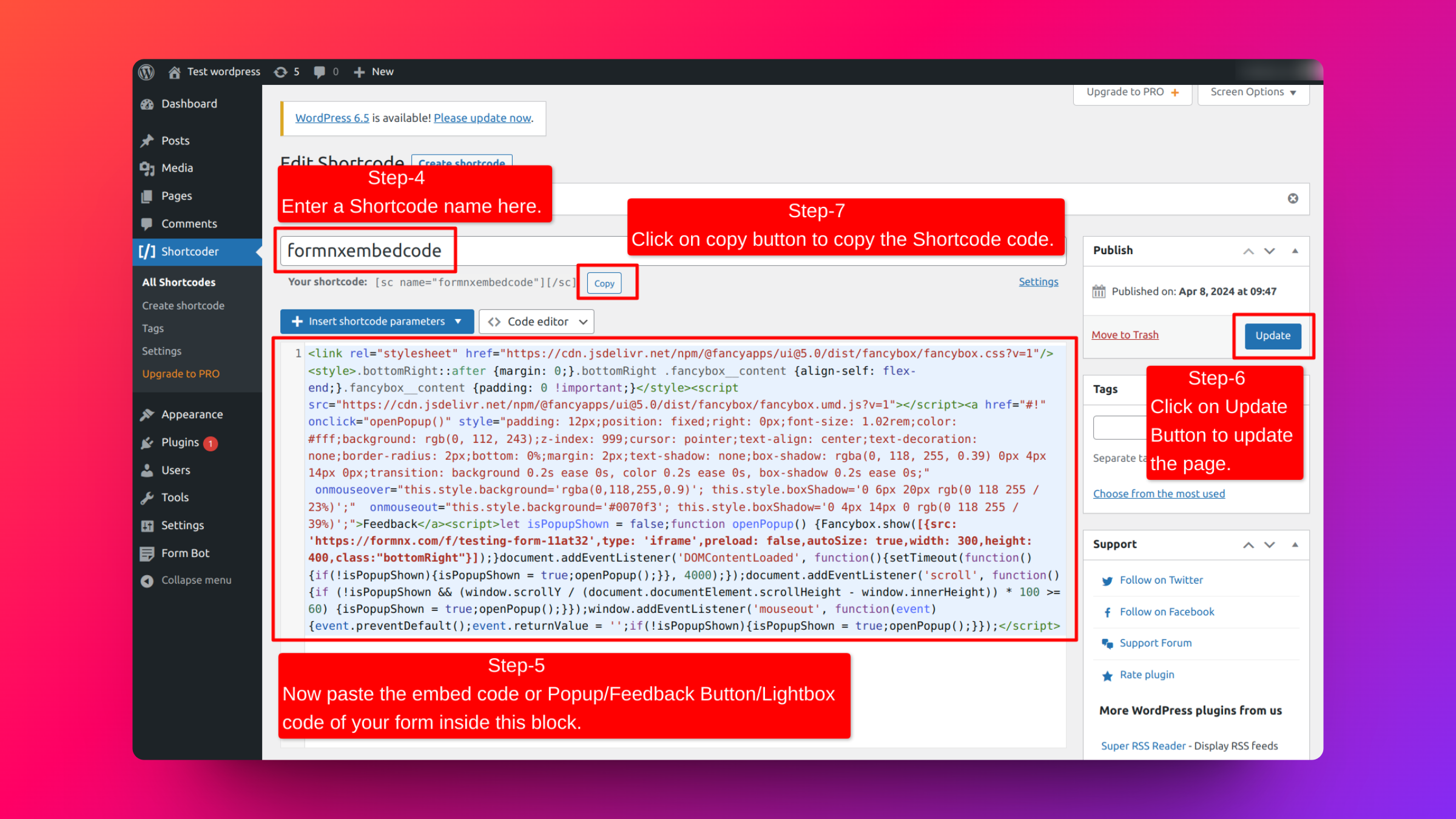Open the Code editor mode dropdown
The image size is (1456, 819).
(536, 322)
